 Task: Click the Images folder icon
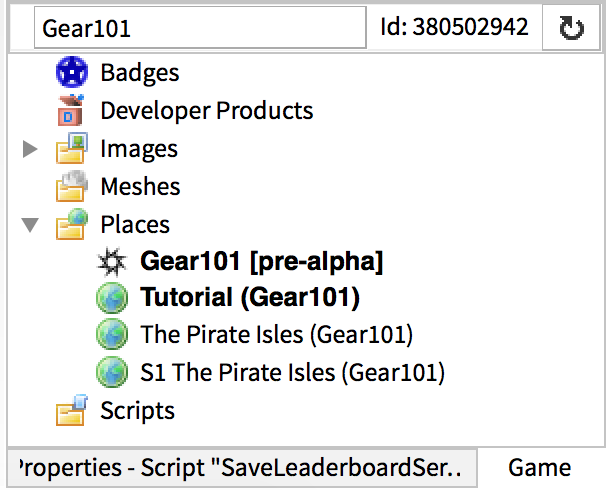[x=71, y=149]
